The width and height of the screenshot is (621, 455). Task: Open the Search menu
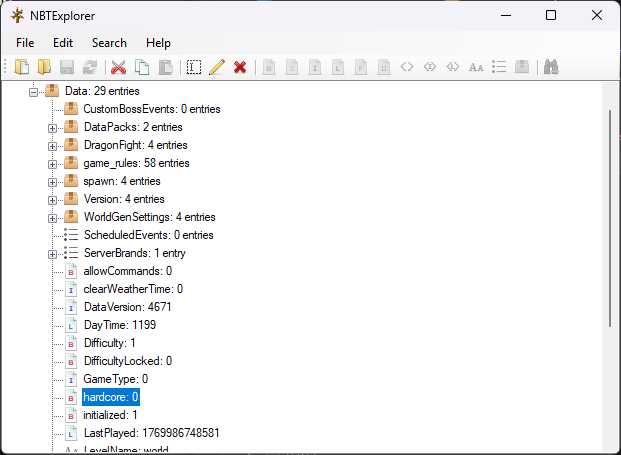click(x=109, y=43)
